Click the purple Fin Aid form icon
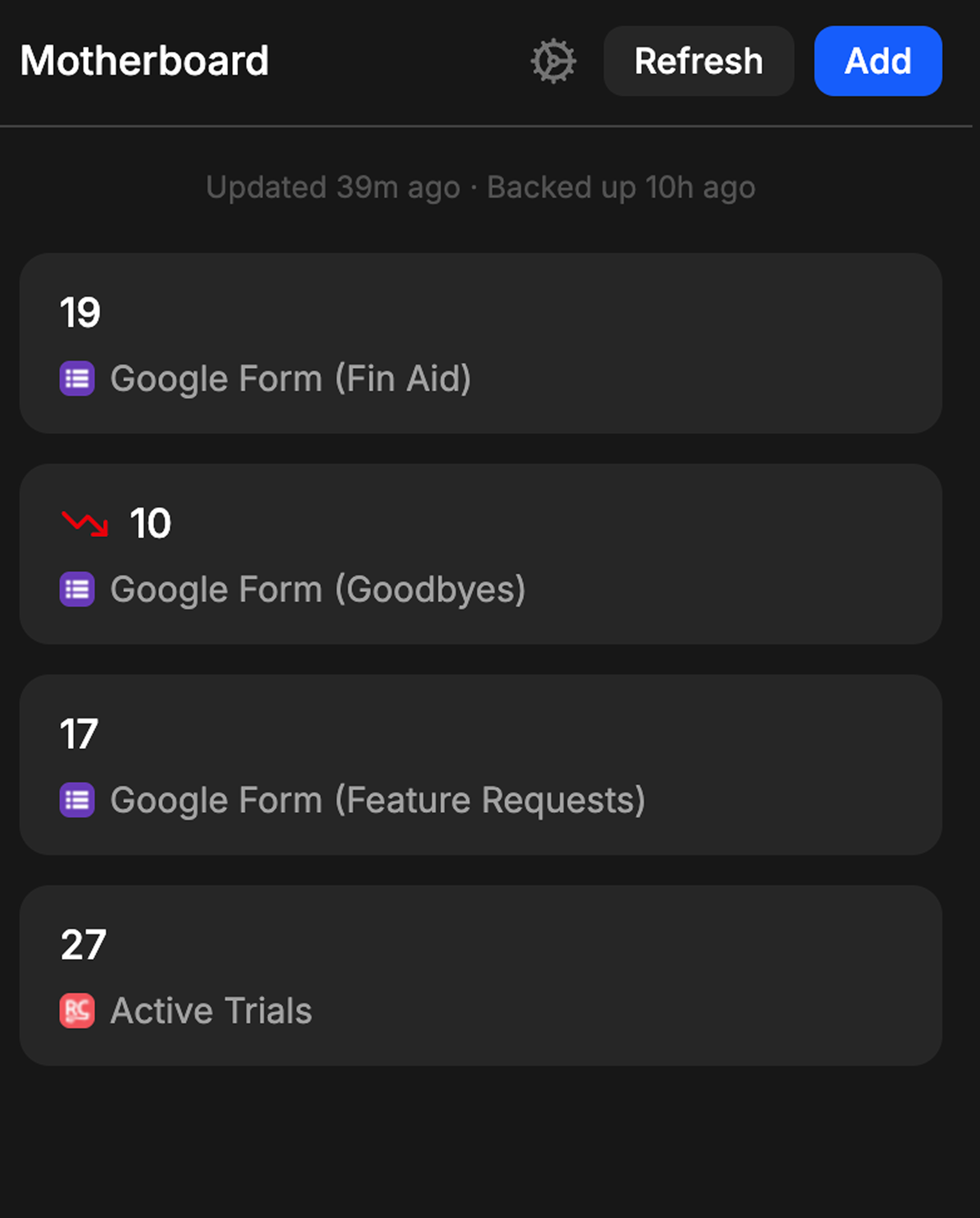980x1218 pixels. (77, 378)
